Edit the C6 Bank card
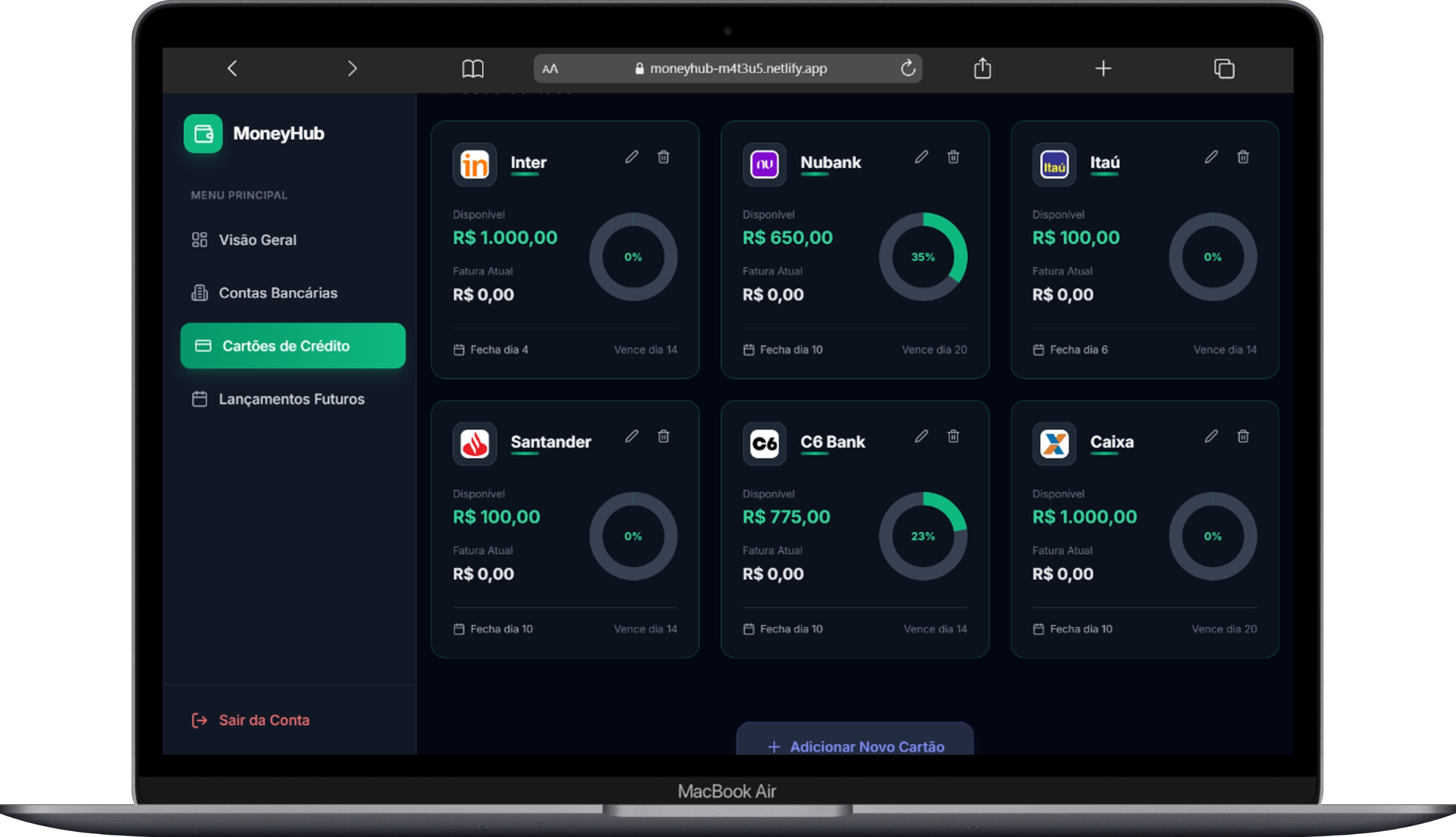Image resolution: width=1456 pixels, height=837 pixels. click(x=921, y=436)
